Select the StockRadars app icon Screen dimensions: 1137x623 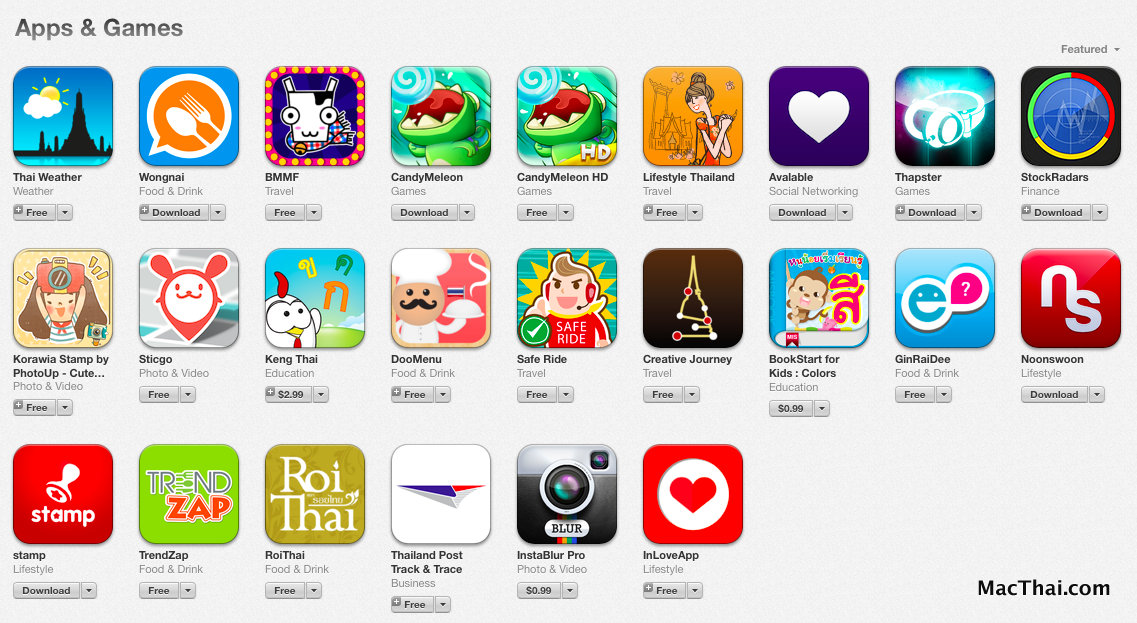coord(1070,116)
